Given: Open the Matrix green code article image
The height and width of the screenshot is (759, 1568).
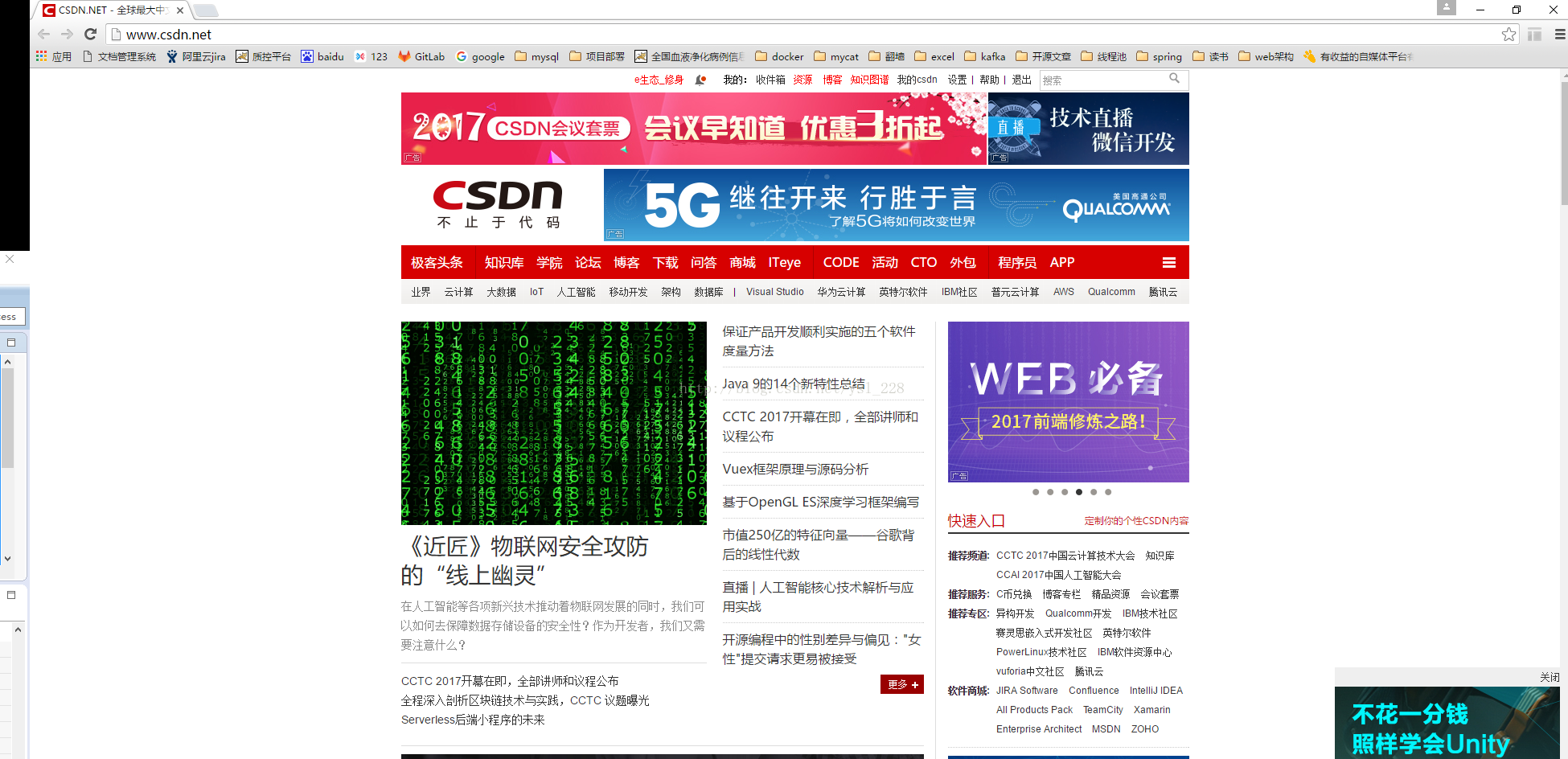Looking at the screenshot, I should click(554, 423).
